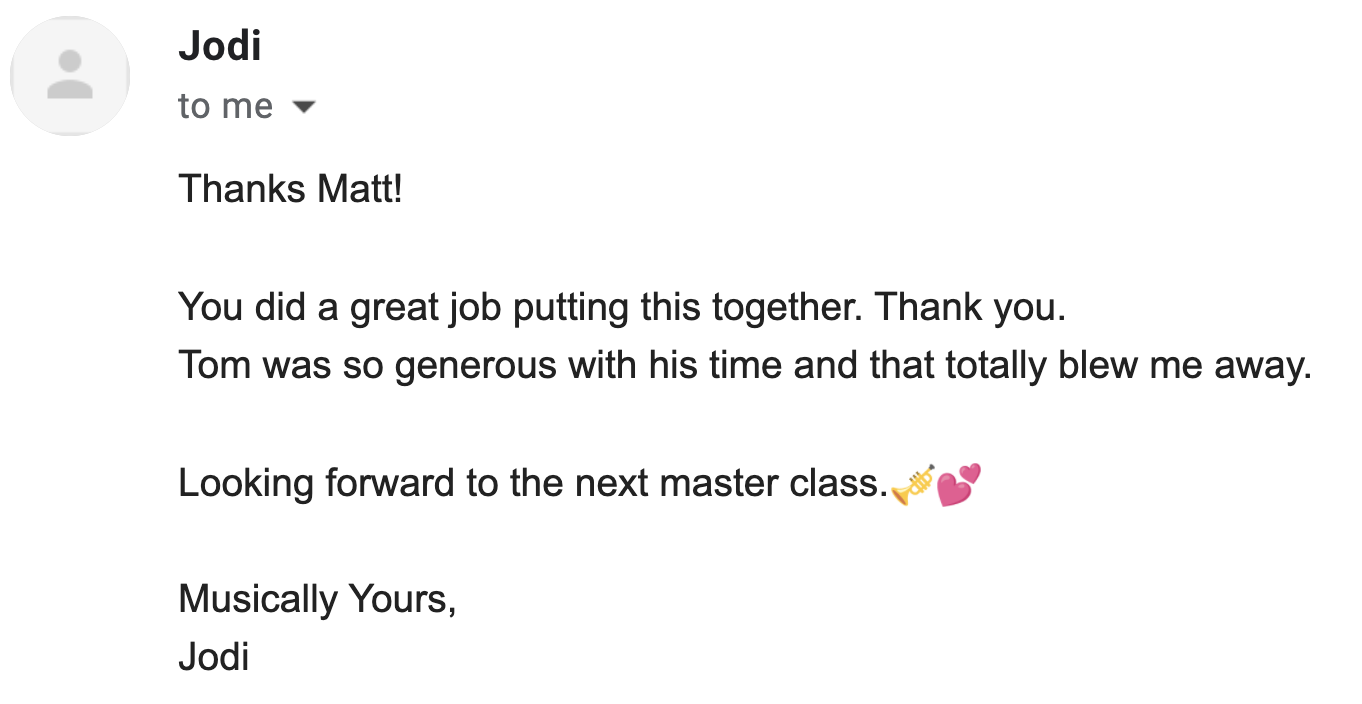This screenshot has height=704, width=1362.
Task: Expand recipient details with the down arrow
Action: pyautogui.click(x=302, y=106)
